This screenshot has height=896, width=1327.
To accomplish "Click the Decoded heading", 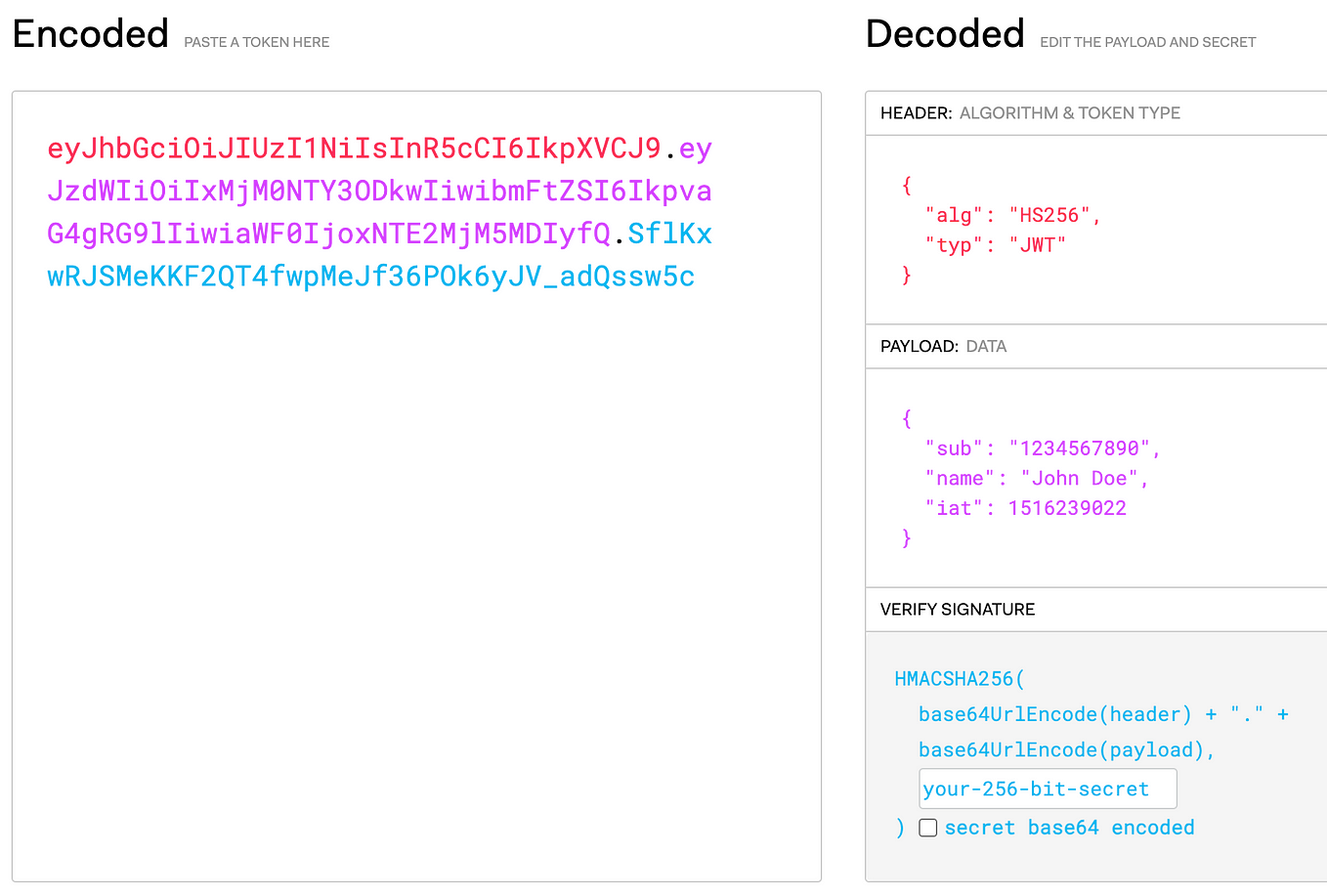I will pos(945,34).
